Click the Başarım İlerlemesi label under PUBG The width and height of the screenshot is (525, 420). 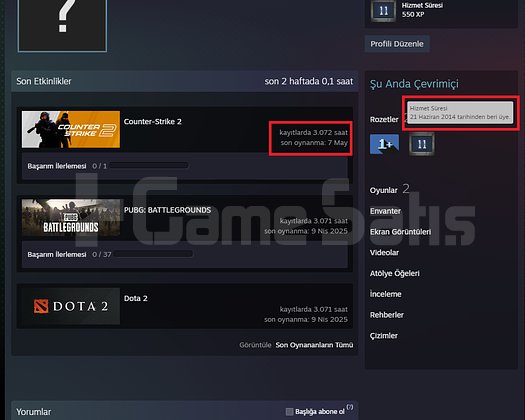tap(57, 255)
